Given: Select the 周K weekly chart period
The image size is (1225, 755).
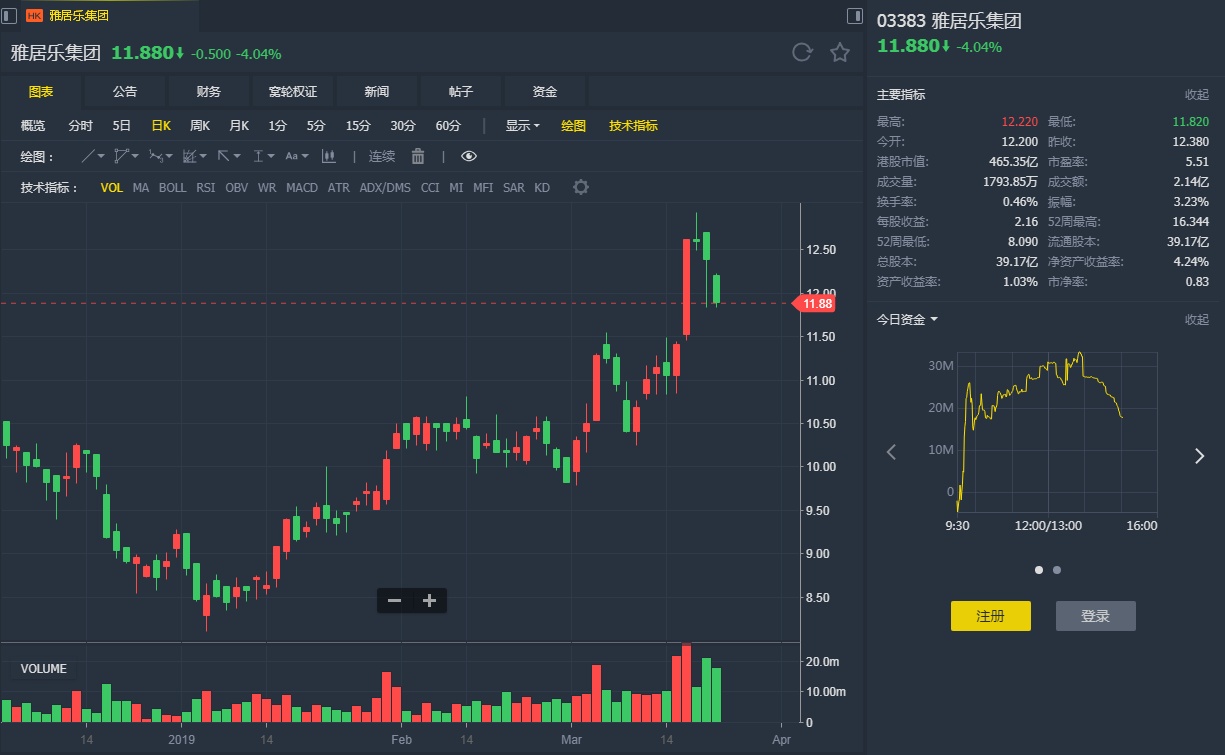Looking at the screenshot, I should pos(200,126).
